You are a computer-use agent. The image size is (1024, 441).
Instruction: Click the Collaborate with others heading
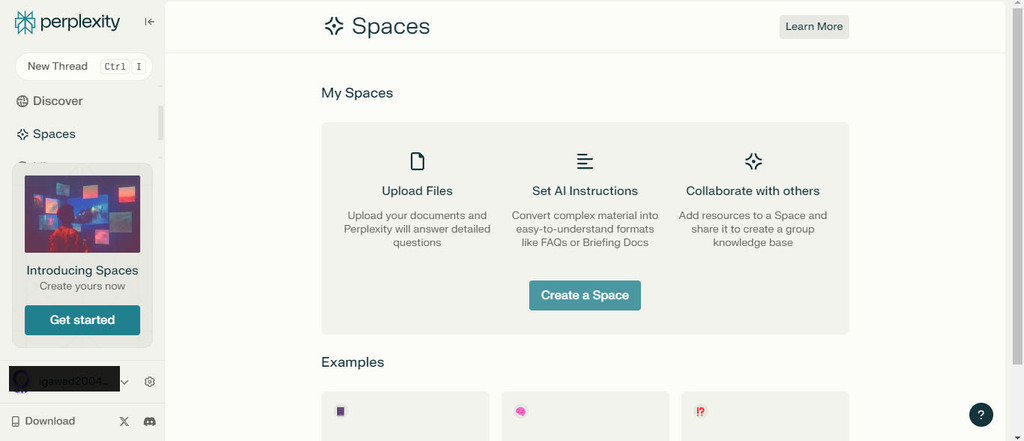coord(752,191)
